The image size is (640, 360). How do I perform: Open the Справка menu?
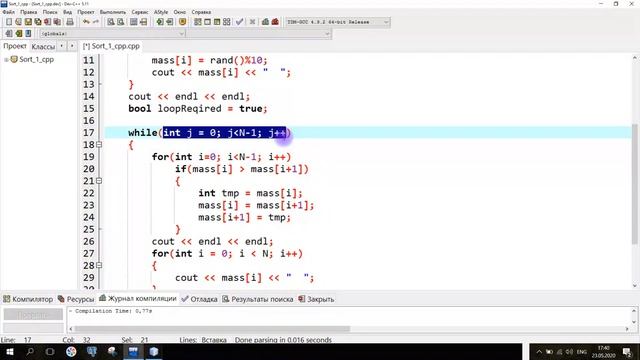pyautogui.click(x=201, y=12)
